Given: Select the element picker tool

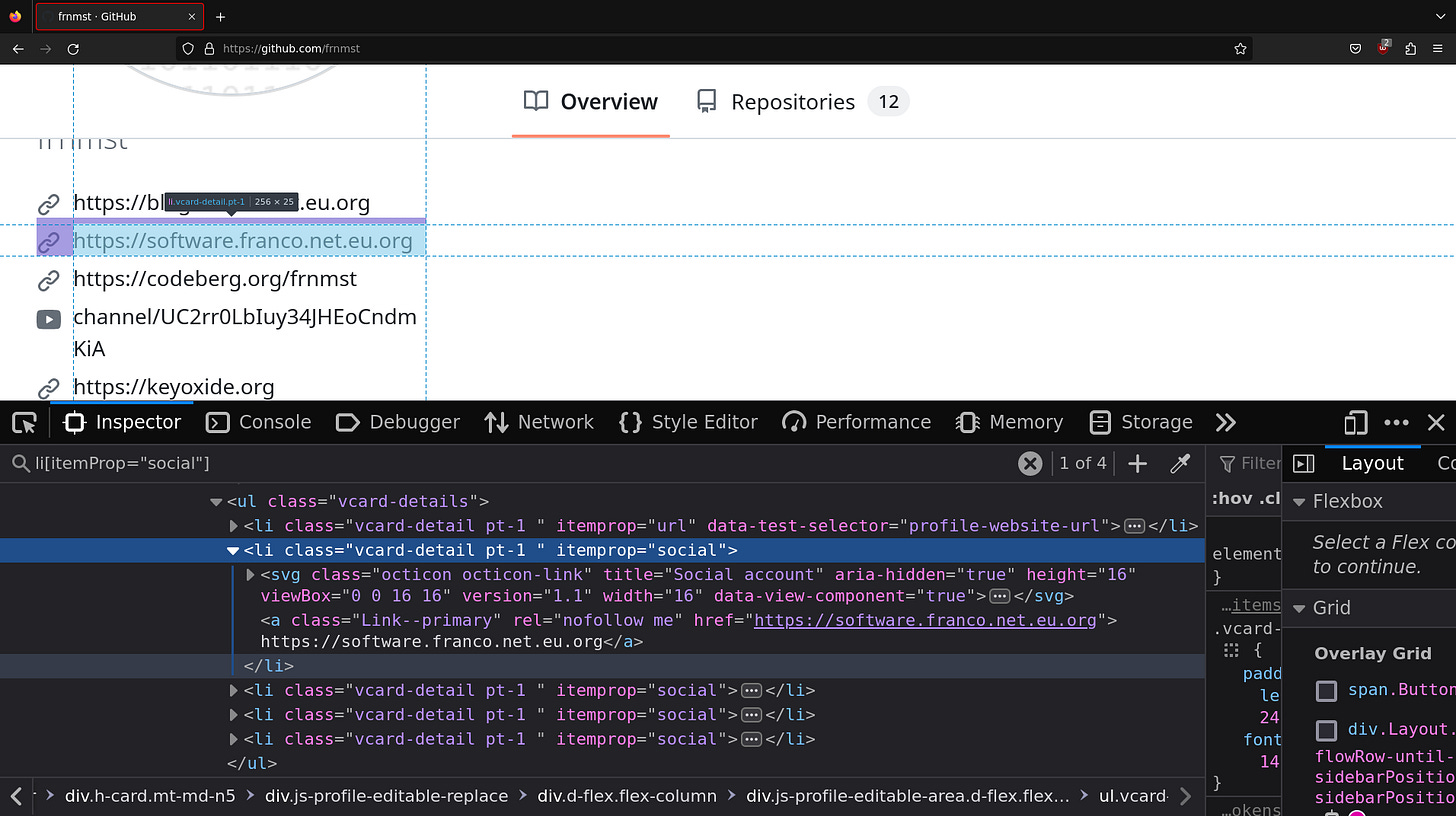Looking at the screenshot, I should tap(24, 422).
